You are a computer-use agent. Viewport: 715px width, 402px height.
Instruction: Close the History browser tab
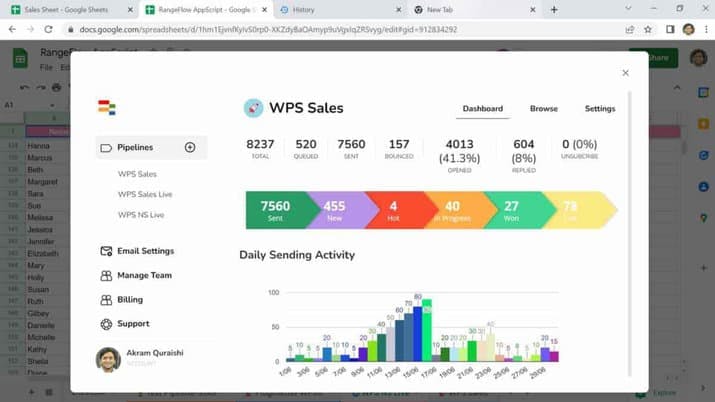[x=399, y=10]
